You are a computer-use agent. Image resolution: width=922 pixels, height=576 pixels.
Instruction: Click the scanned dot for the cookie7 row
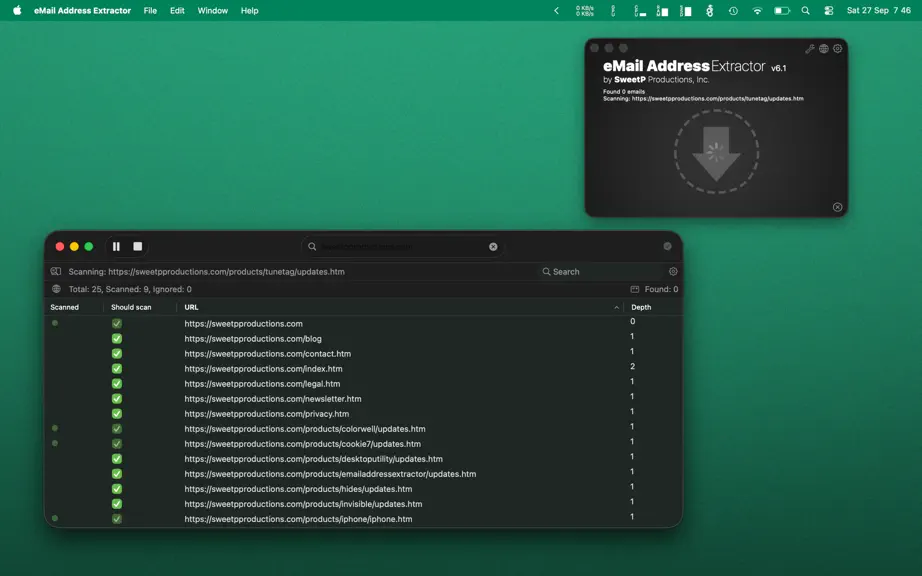point(55,443)
